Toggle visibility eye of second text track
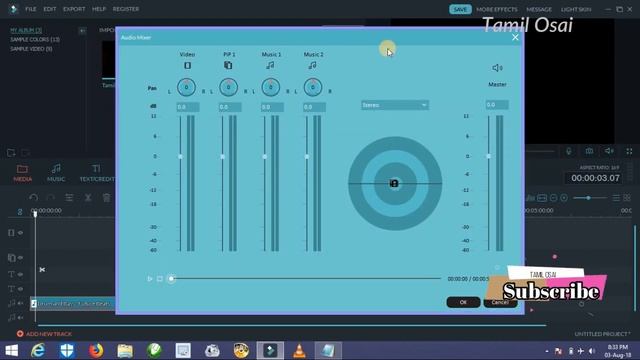The image size is (640, 360). pyautogui.click(x=20, y=289)
